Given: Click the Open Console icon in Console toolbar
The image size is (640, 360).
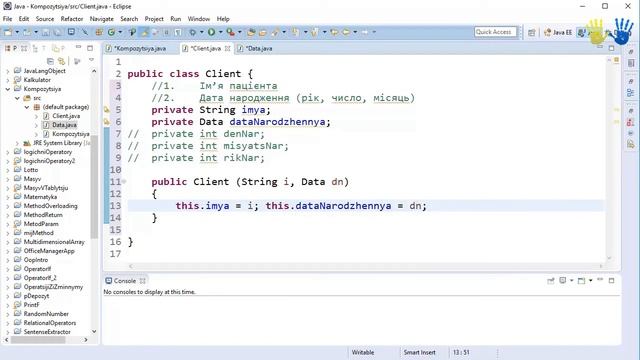Looking at the screenshot, I should tap(581, 280).
